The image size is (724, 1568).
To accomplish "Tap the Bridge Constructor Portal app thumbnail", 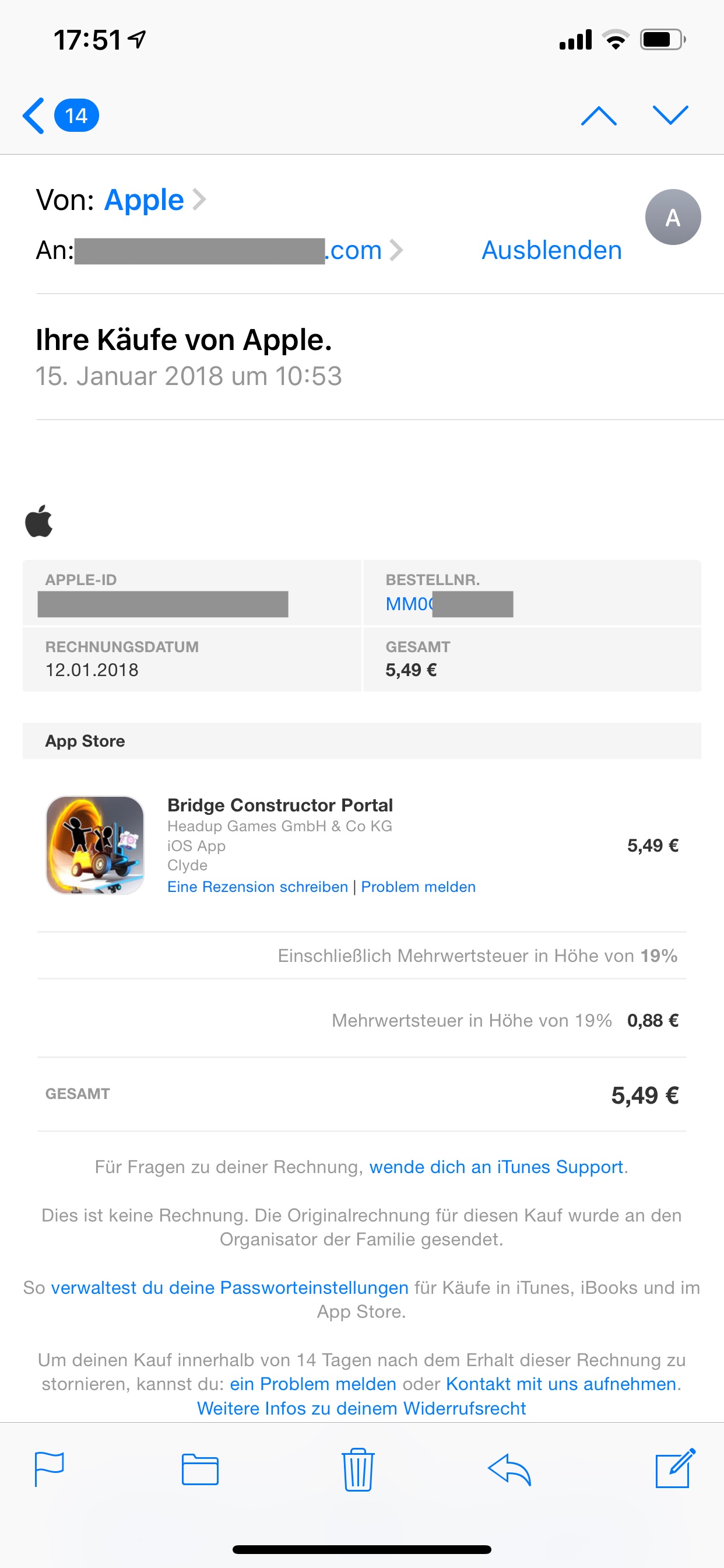I will (96, 845).
